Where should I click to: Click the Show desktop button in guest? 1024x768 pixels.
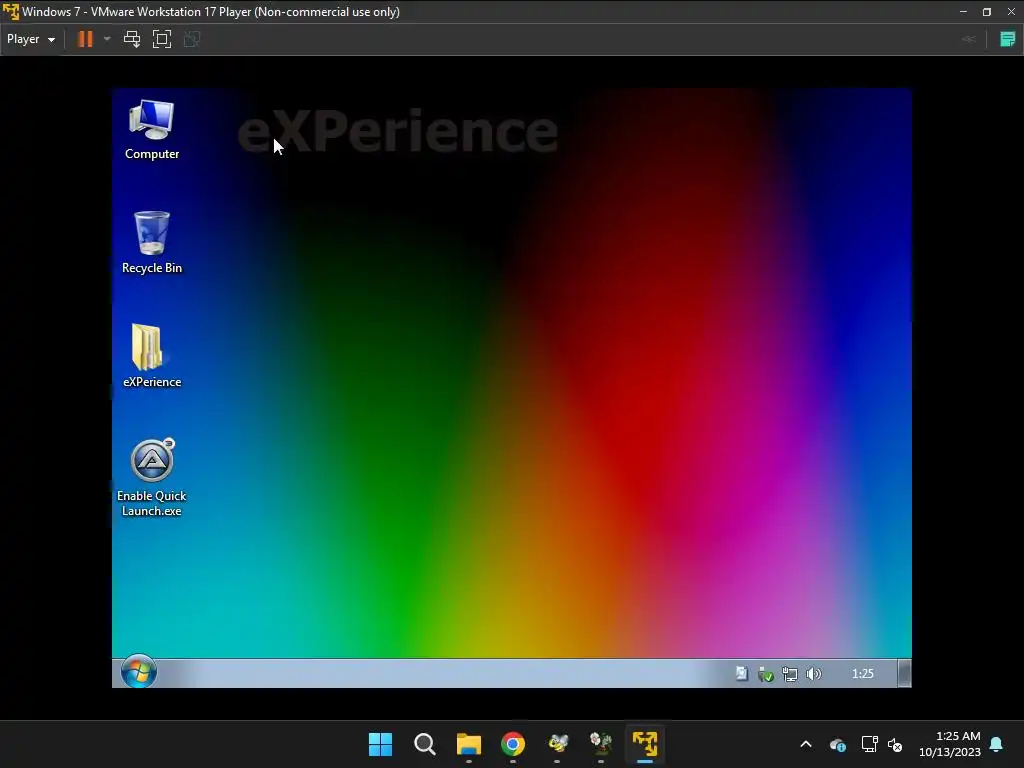(904, 673)
